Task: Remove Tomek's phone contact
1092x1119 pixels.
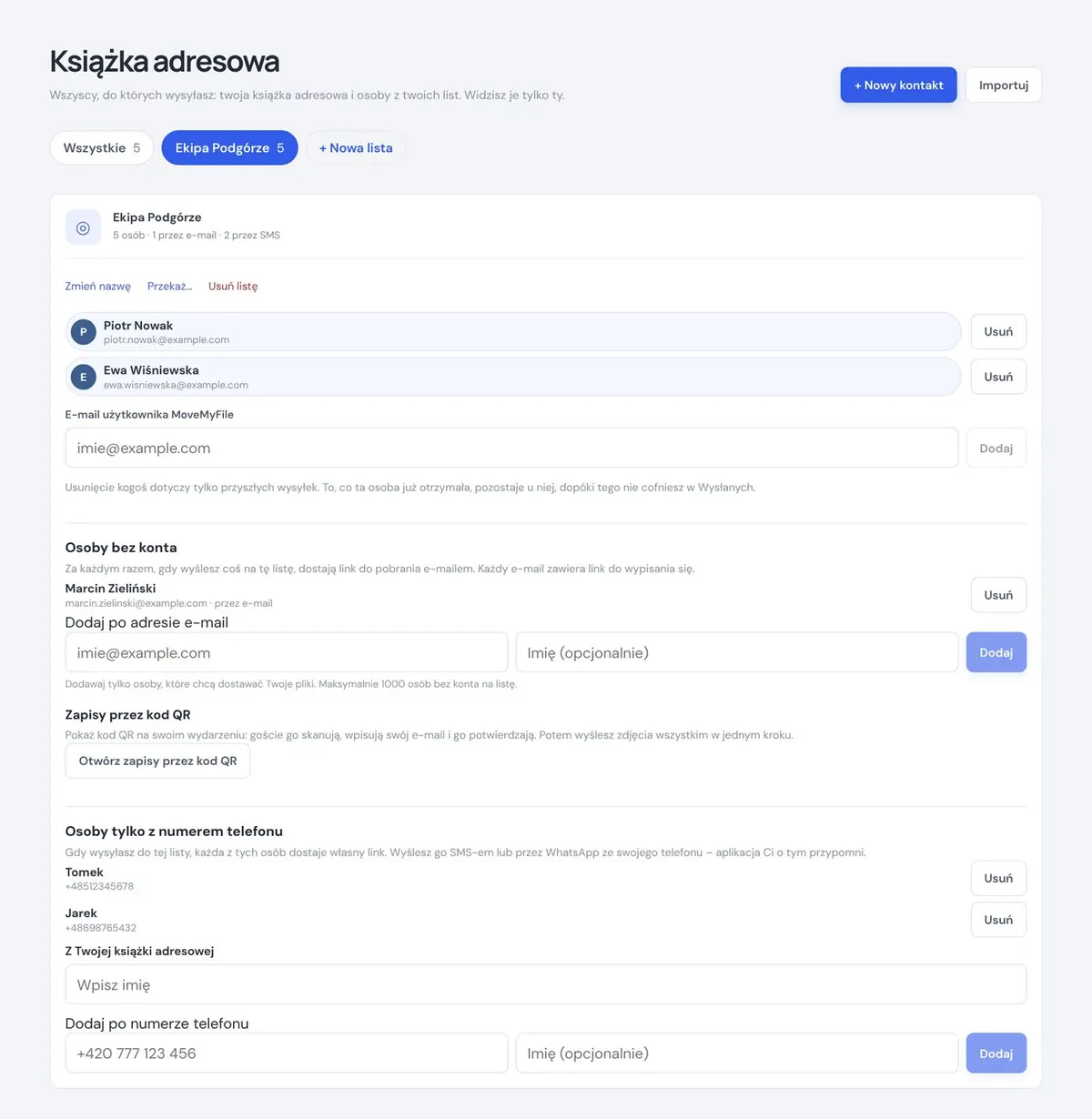Action: [x=998, y=878]
